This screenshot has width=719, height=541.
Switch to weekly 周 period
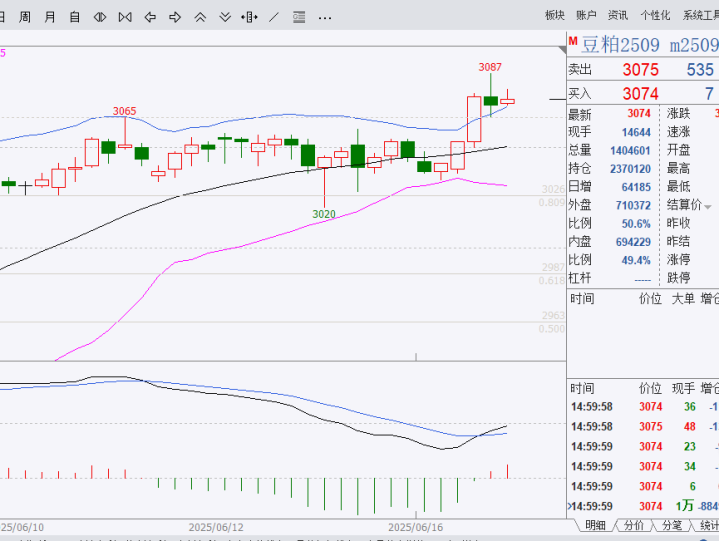tap(25, 16)
